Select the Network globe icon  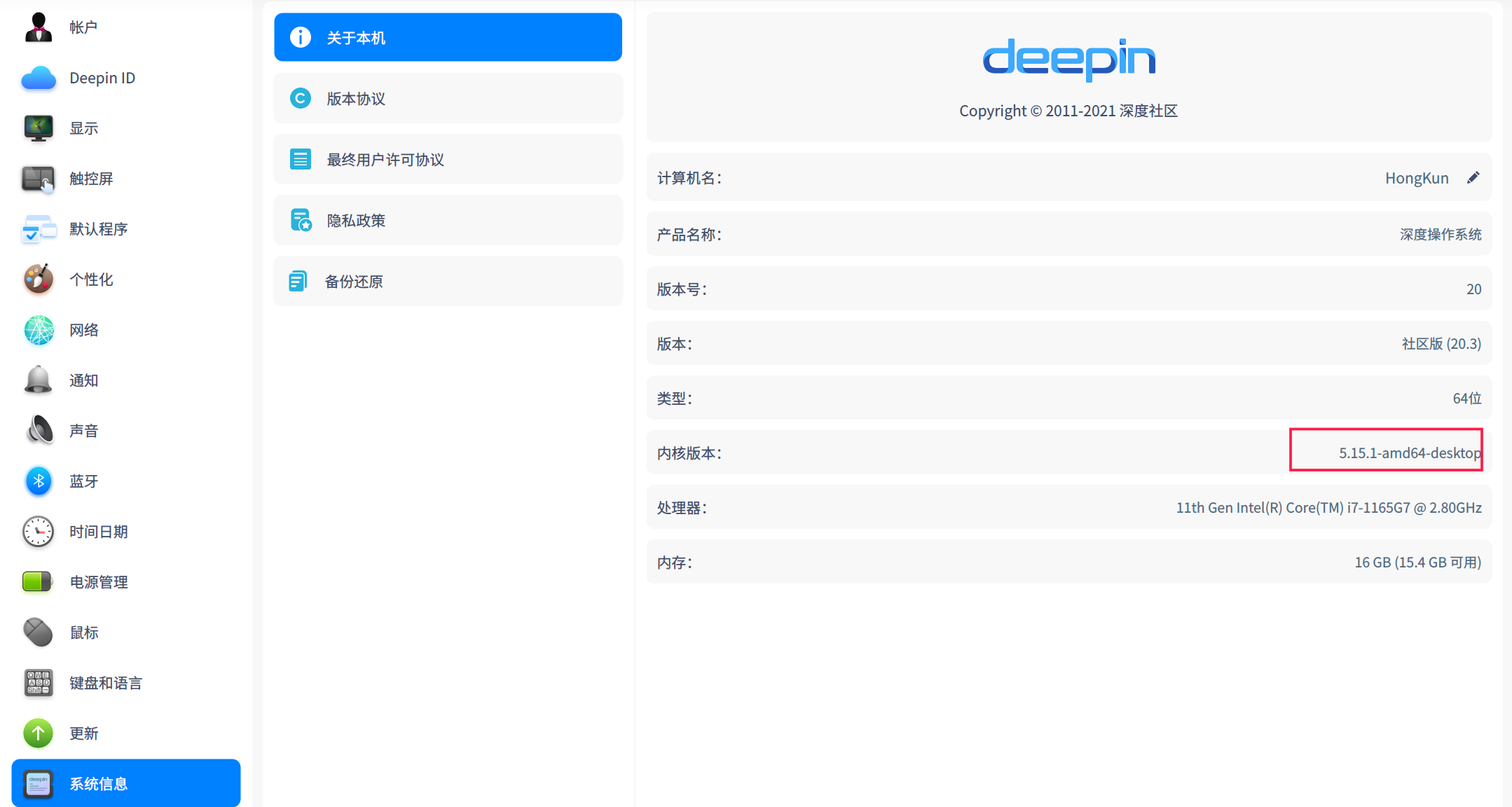click(x=39, y=330)
